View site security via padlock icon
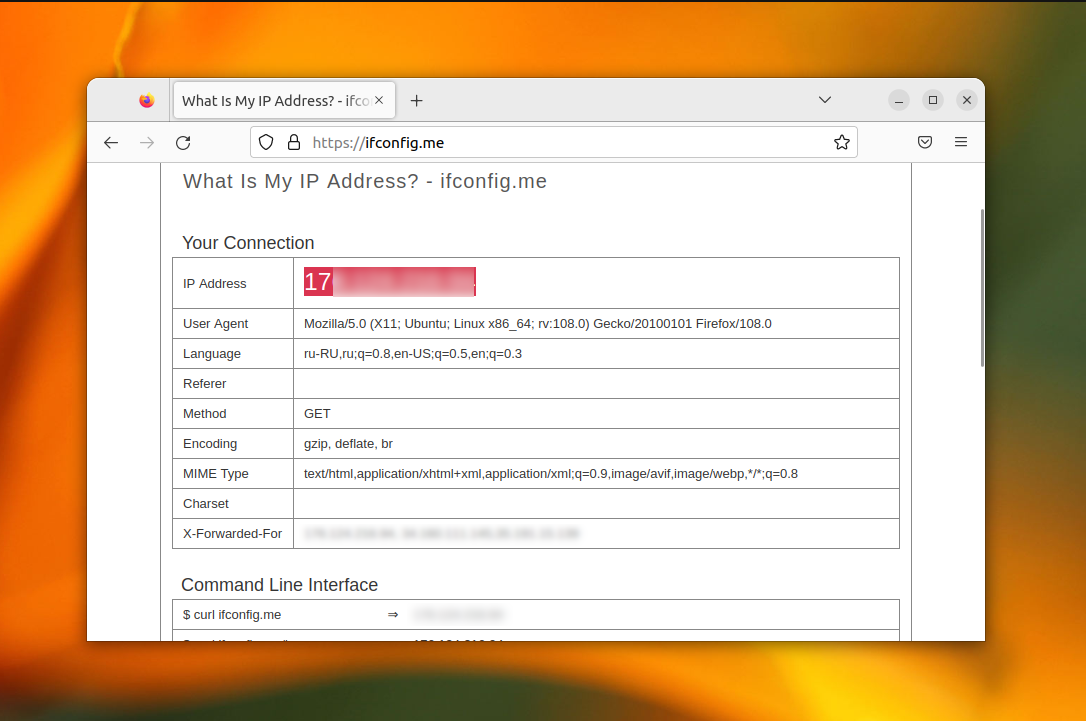Image resolution: width=1086 pixels, height=721 pixels. (x=294, y=143)
